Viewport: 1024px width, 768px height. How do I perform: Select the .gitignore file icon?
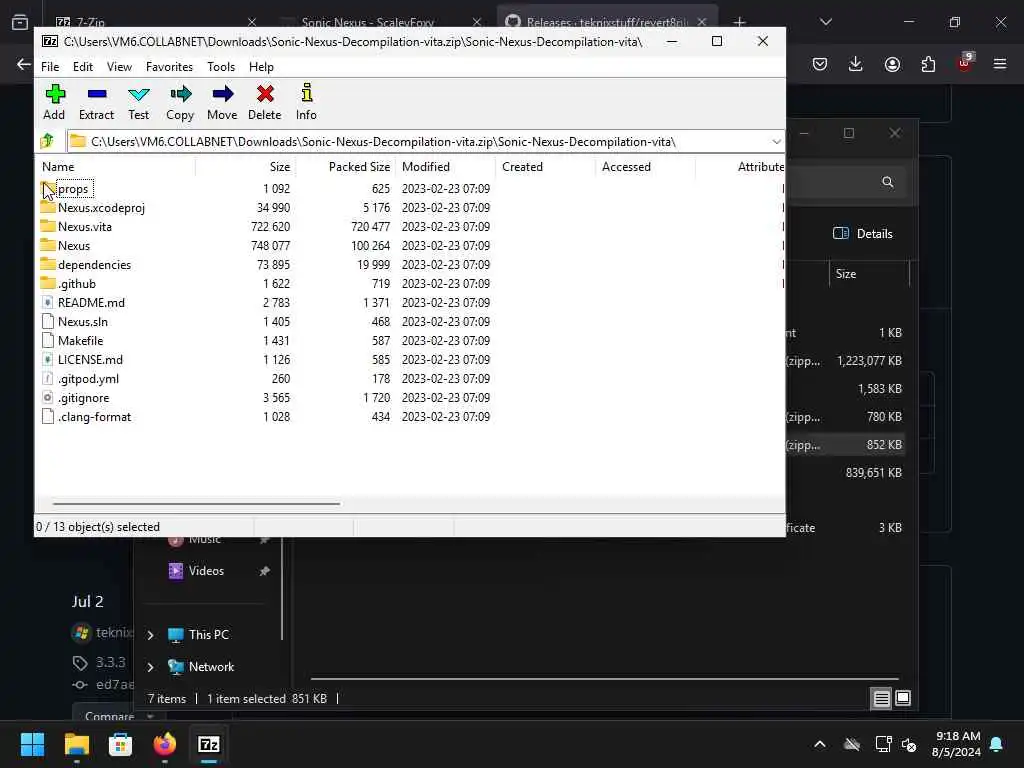click(48, 398)
